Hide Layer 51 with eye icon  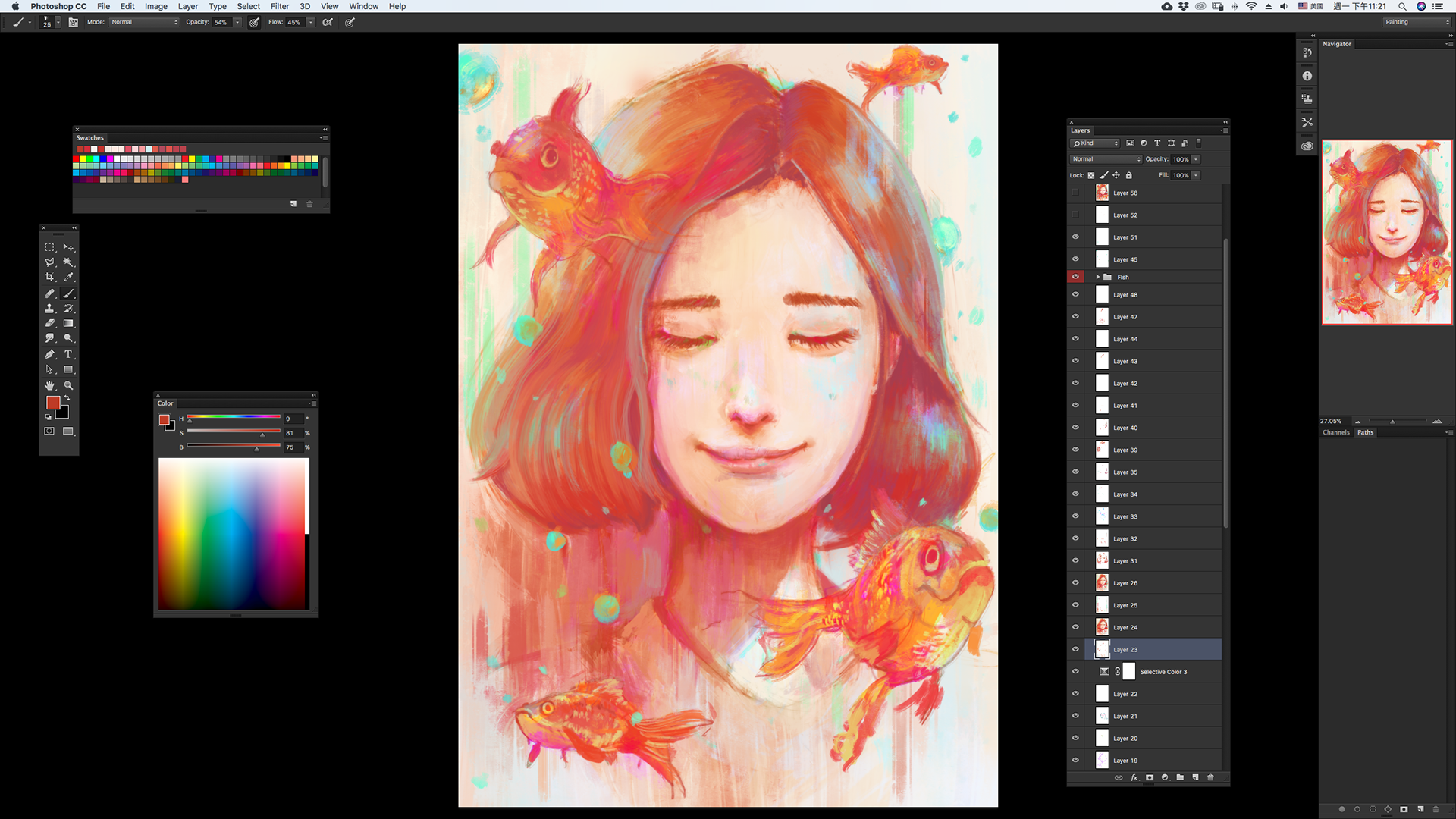coord(1075,237)
